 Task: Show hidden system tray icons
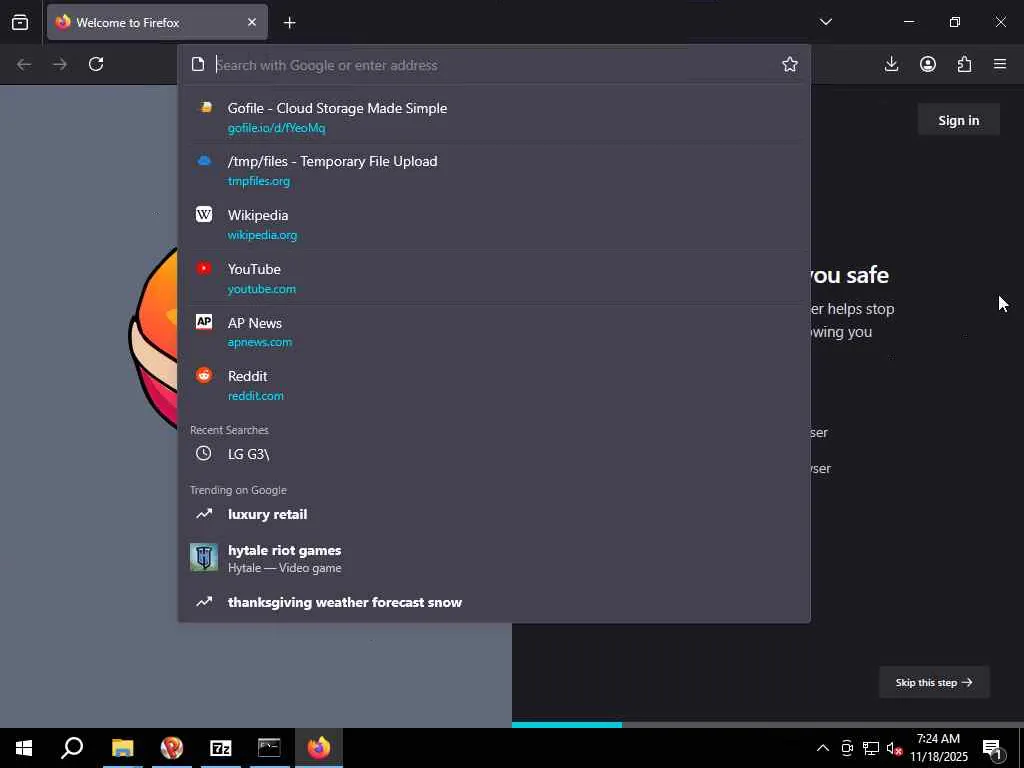[823, 748]
